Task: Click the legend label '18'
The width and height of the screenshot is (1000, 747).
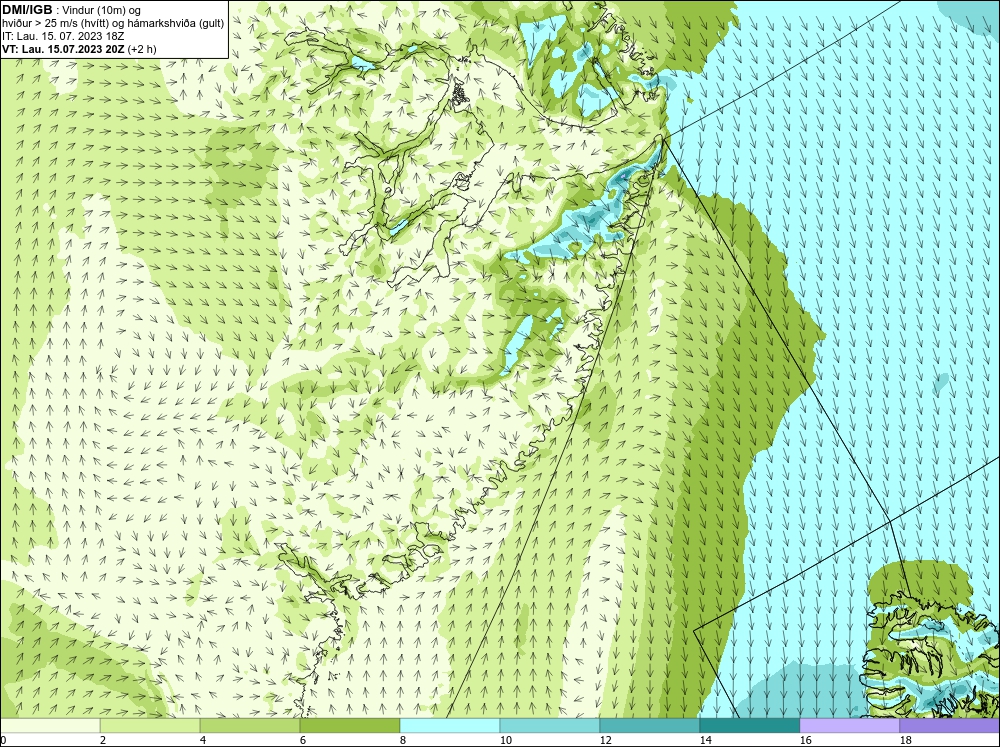Action: (906, 740)
